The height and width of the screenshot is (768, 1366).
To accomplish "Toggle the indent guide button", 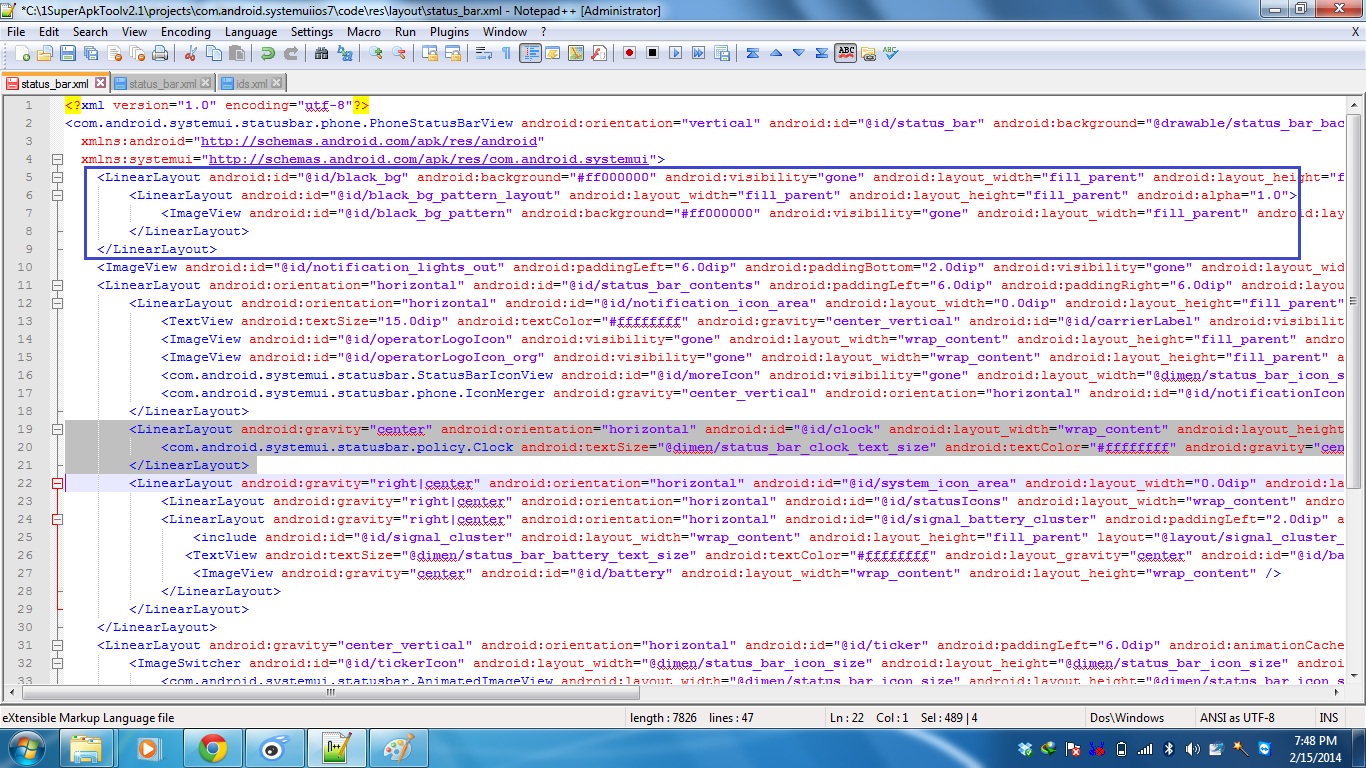I will pyautogui.click(x=530, y=53).
